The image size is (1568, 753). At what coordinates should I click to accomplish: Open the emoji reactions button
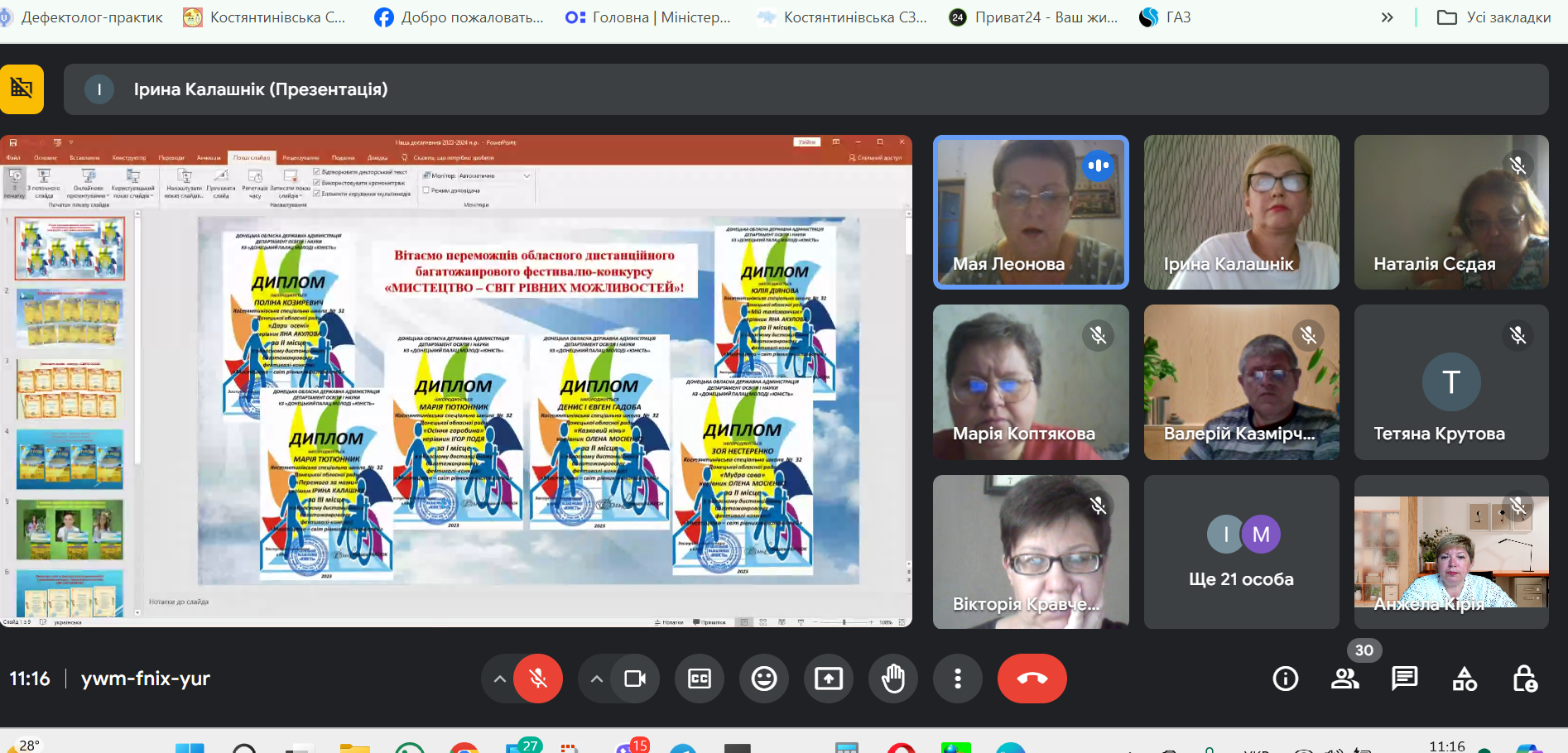763,679
